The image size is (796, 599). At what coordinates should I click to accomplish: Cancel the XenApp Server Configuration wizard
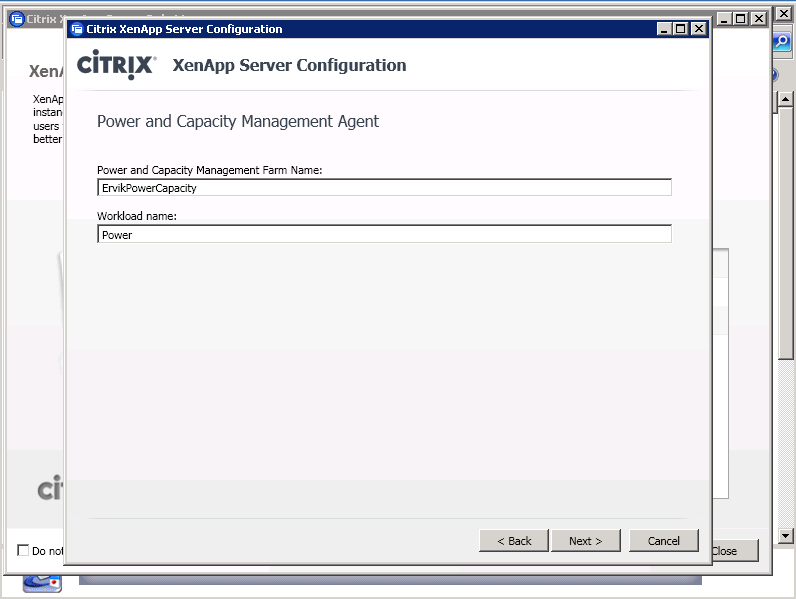tap(664, 541)
